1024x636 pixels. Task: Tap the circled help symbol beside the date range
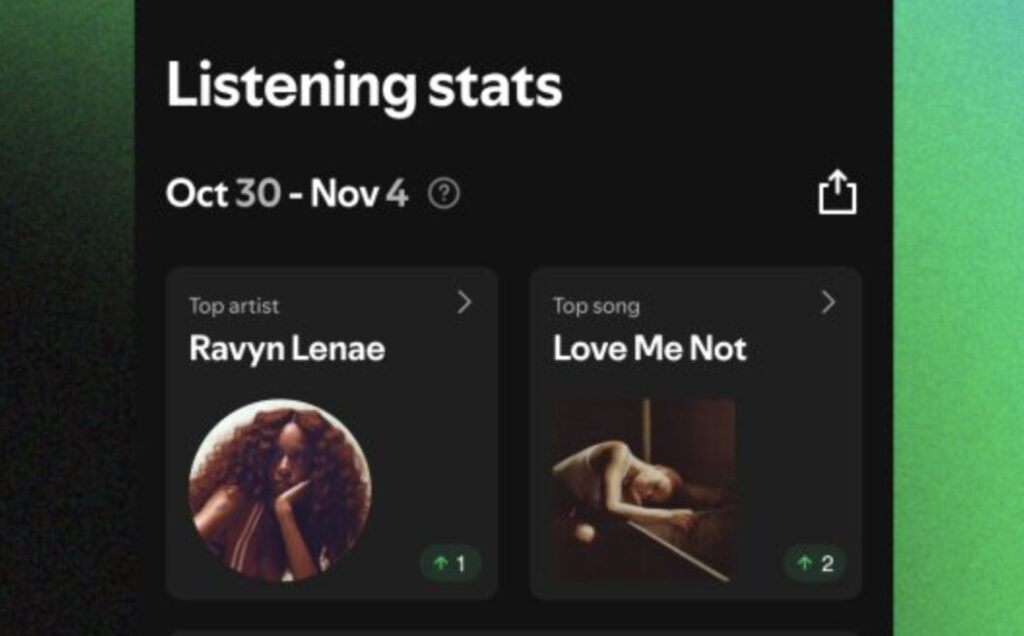click(442, 195)
